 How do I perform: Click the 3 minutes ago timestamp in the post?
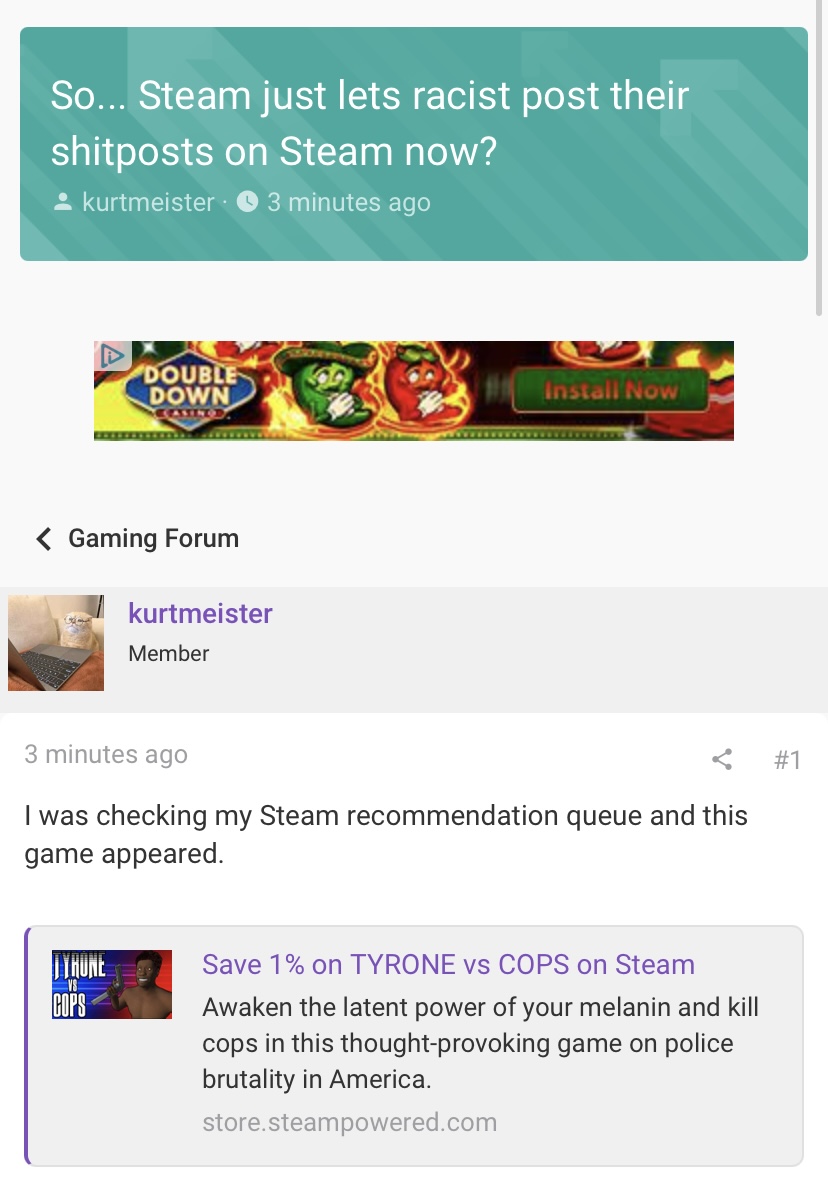106,754
